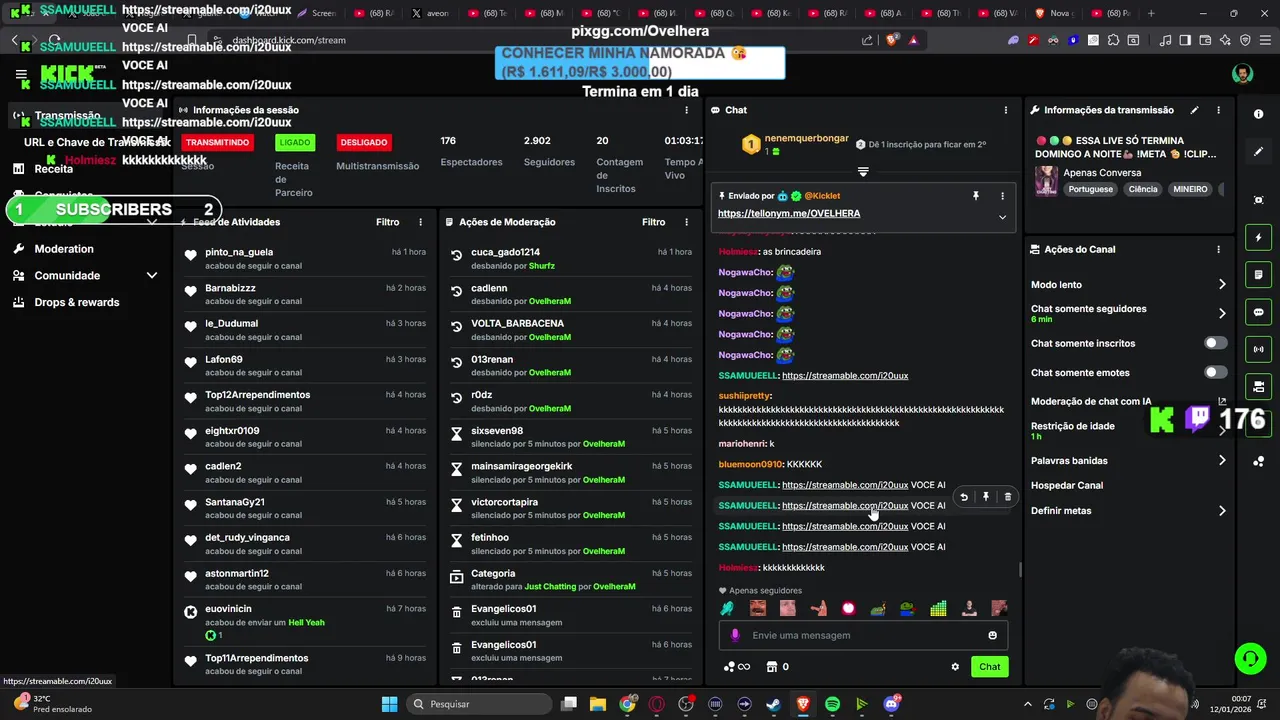
Task: Click the reply arrow on hovered chat message
Action: point(964,497)
